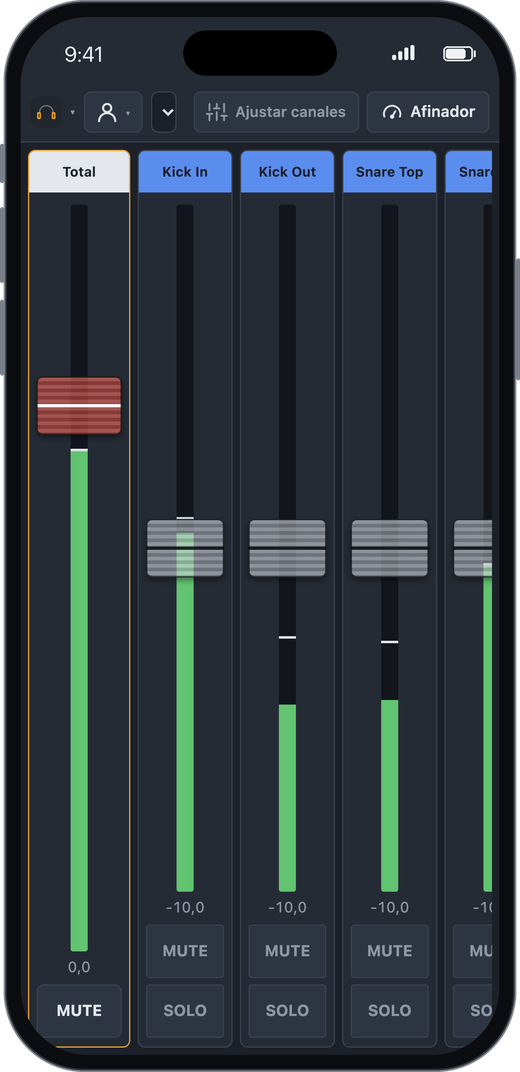
Task: Click the sliders icon in Ajustar canales
Action: [x=216, y=112]
